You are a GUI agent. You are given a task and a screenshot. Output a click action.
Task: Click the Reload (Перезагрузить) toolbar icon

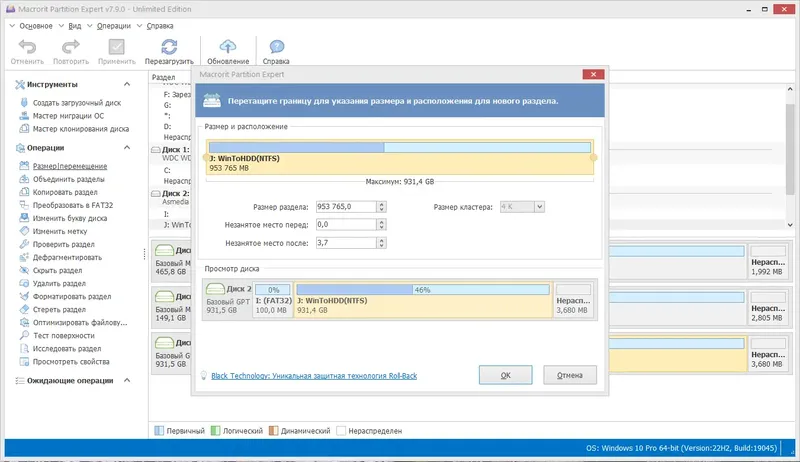(169, 47)
